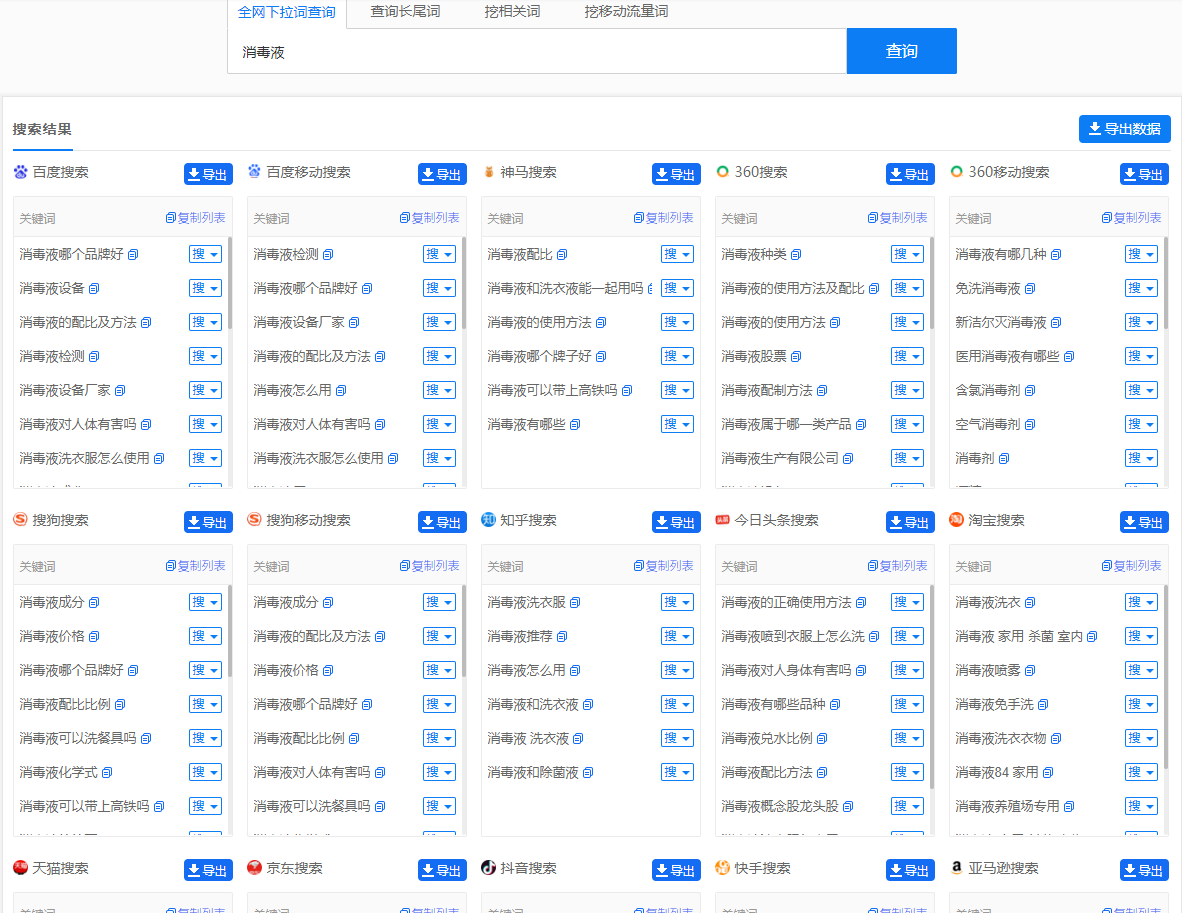Open 搜 dropdown for 消毒液洗衣 in 淘宝搜索
This screenshot has width=1182, height=913.
pos(1141,602)
